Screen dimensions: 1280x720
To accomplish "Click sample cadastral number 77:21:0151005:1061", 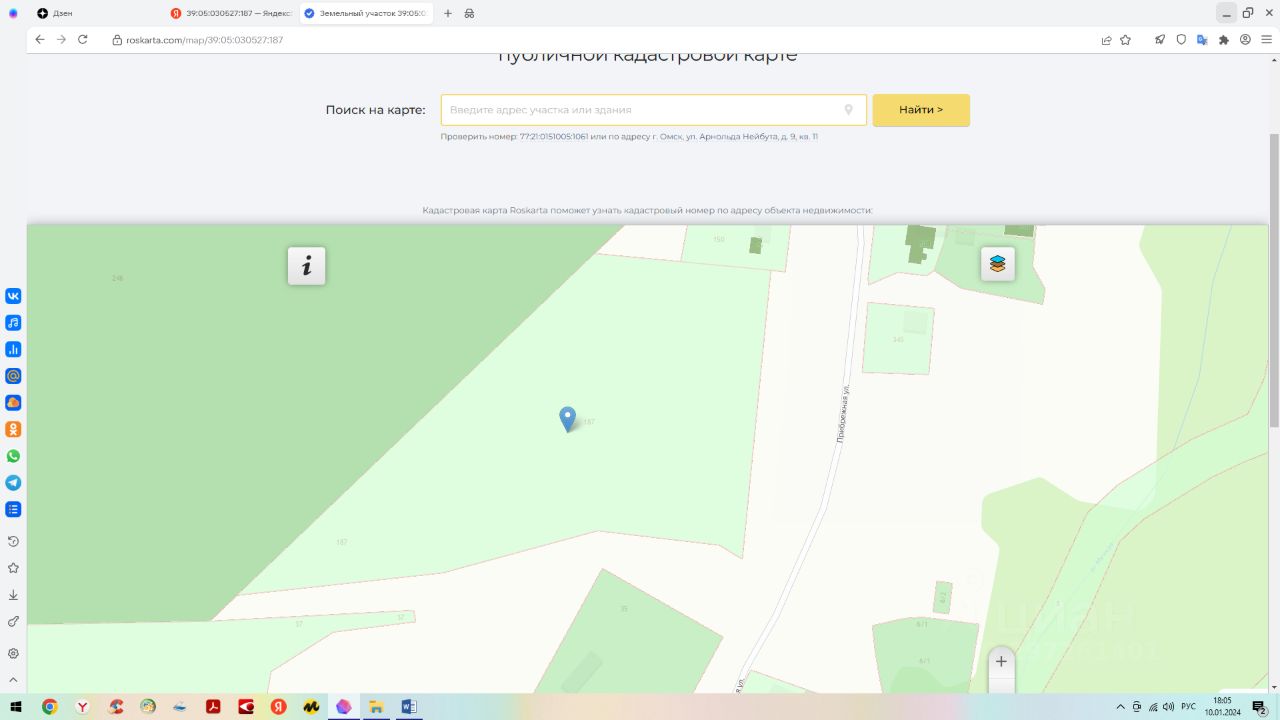I will pyautogui.click(x=554, y=137).
